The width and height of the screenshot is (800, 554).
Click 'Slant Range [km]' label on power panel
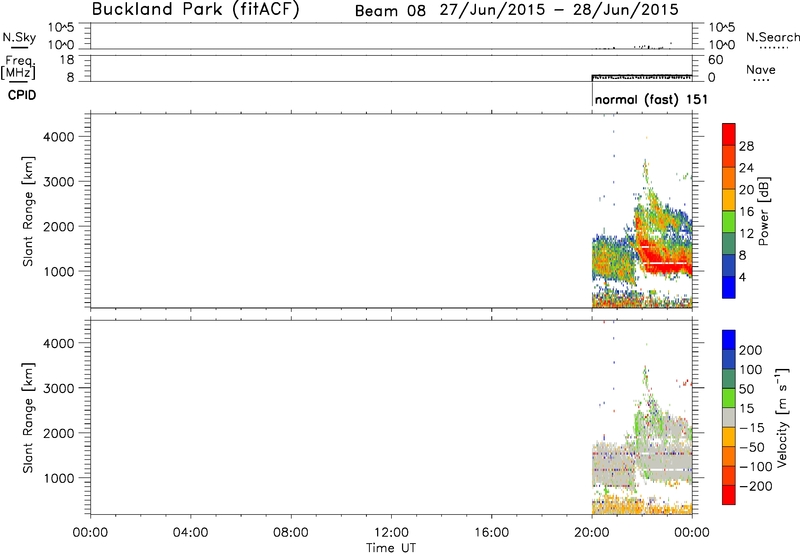click(28, 211)
